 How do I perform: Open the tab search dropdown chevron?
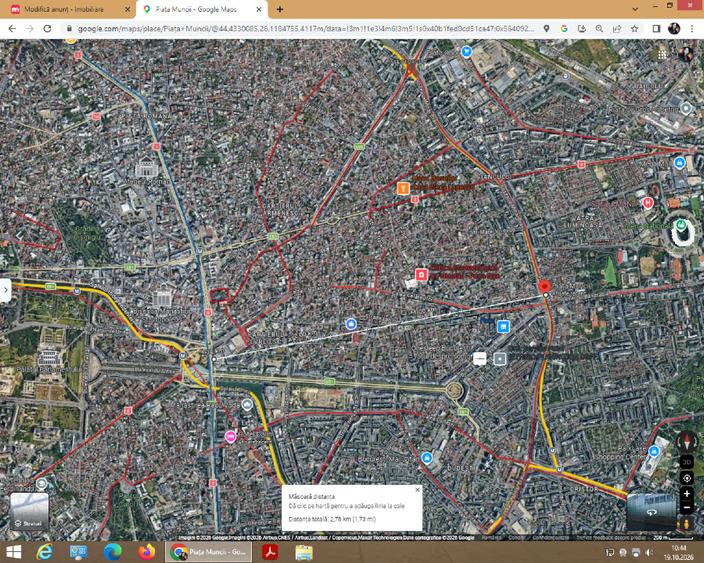coord(635,9)
